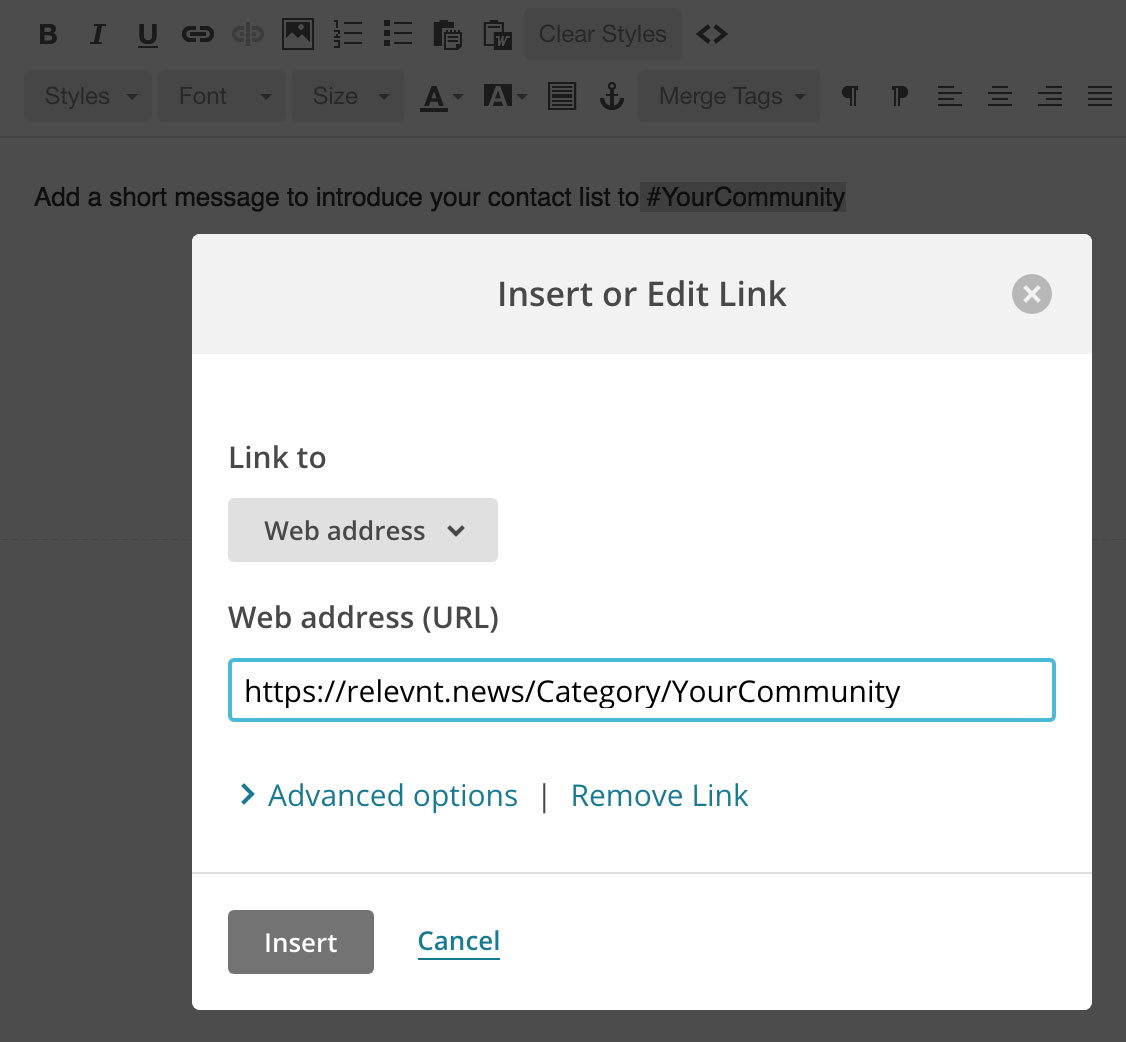
Task: Open the Merge Tags dropdown
Action: (x=729, y=96)
